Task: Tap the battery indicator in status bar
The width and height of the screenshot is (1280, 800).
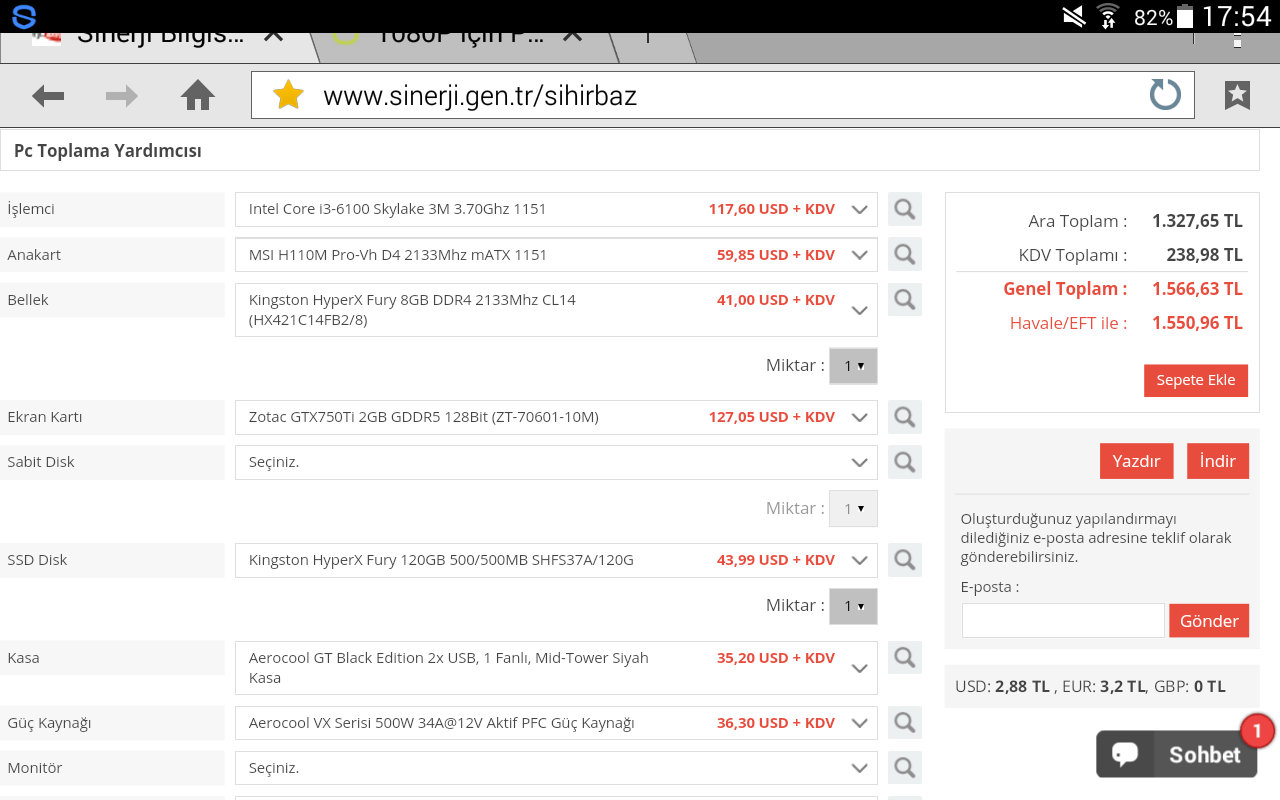Action: [x=1185, y=16]
